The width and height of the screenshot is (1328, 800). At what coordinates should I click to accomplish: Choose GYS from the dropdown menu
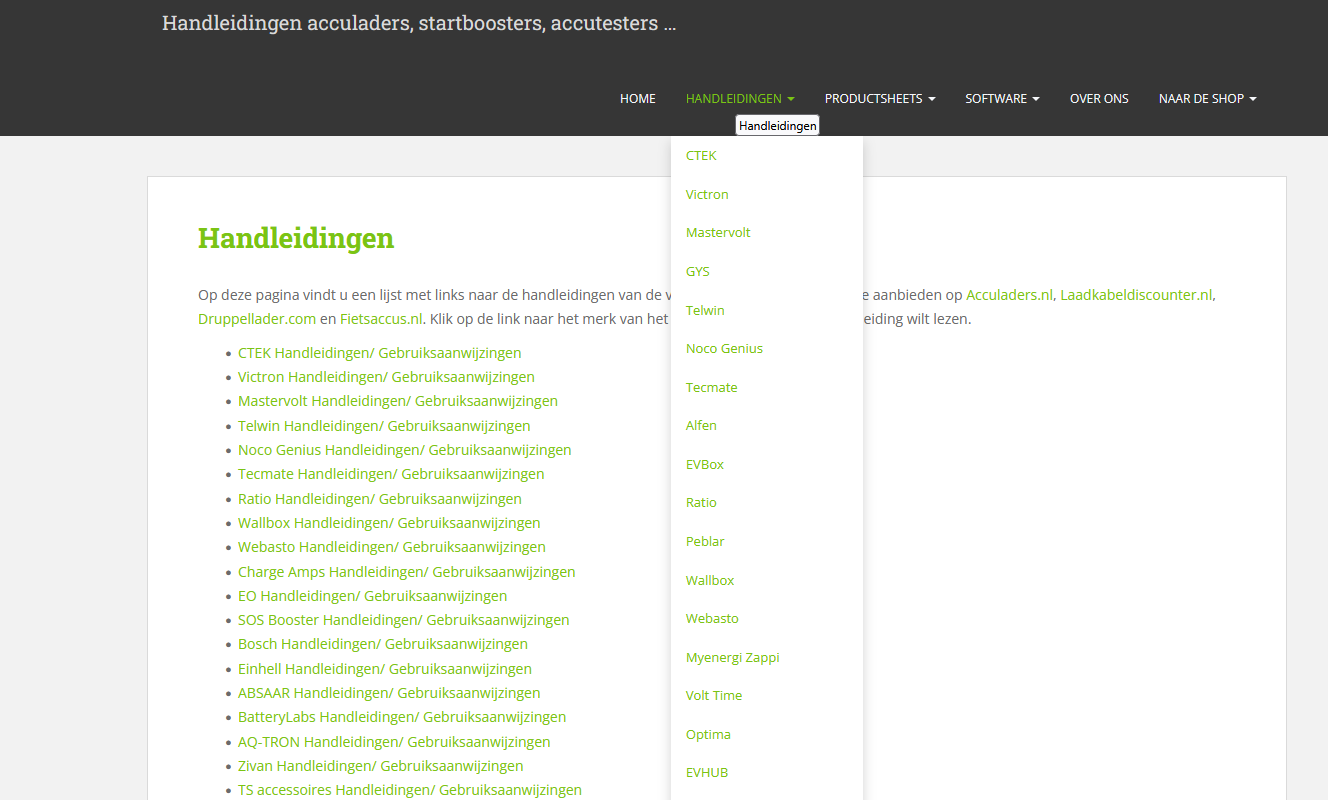[698, 271]
